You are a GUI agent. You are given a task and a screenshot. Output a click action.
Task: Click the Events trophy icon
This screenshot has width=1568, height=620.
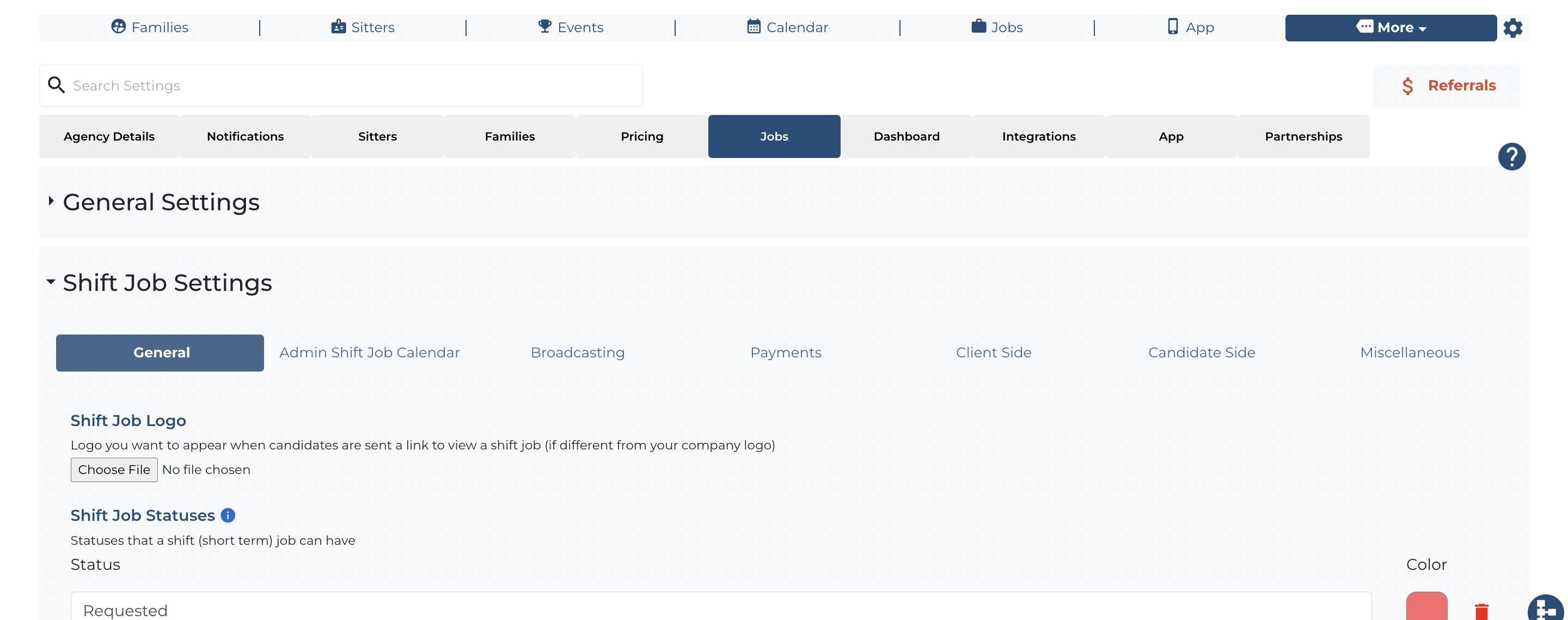(545, 26)
